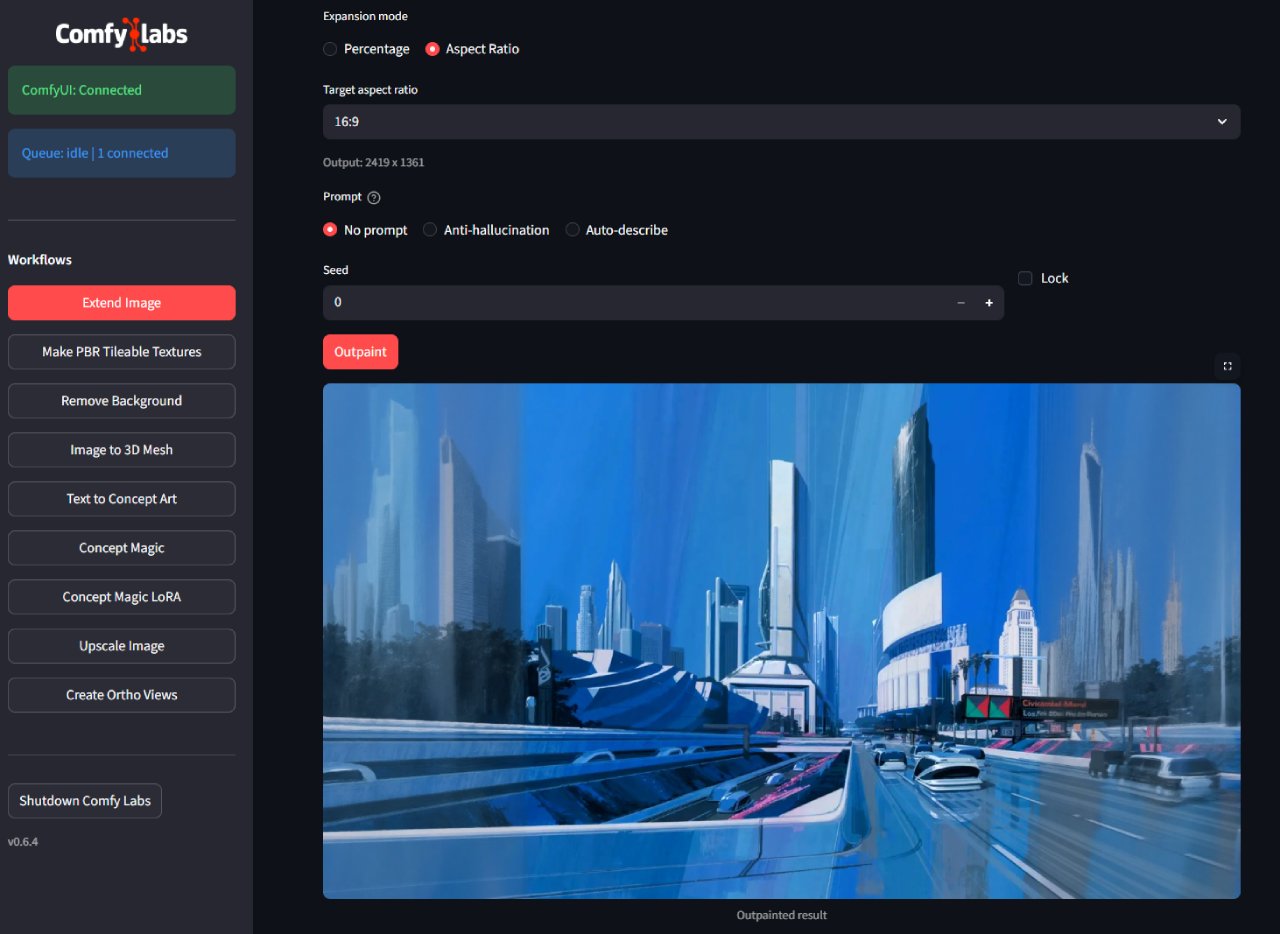Click the Comfy Labs logo
Image resolution: width=1280 pixels, height=934 pixels.
122,34
